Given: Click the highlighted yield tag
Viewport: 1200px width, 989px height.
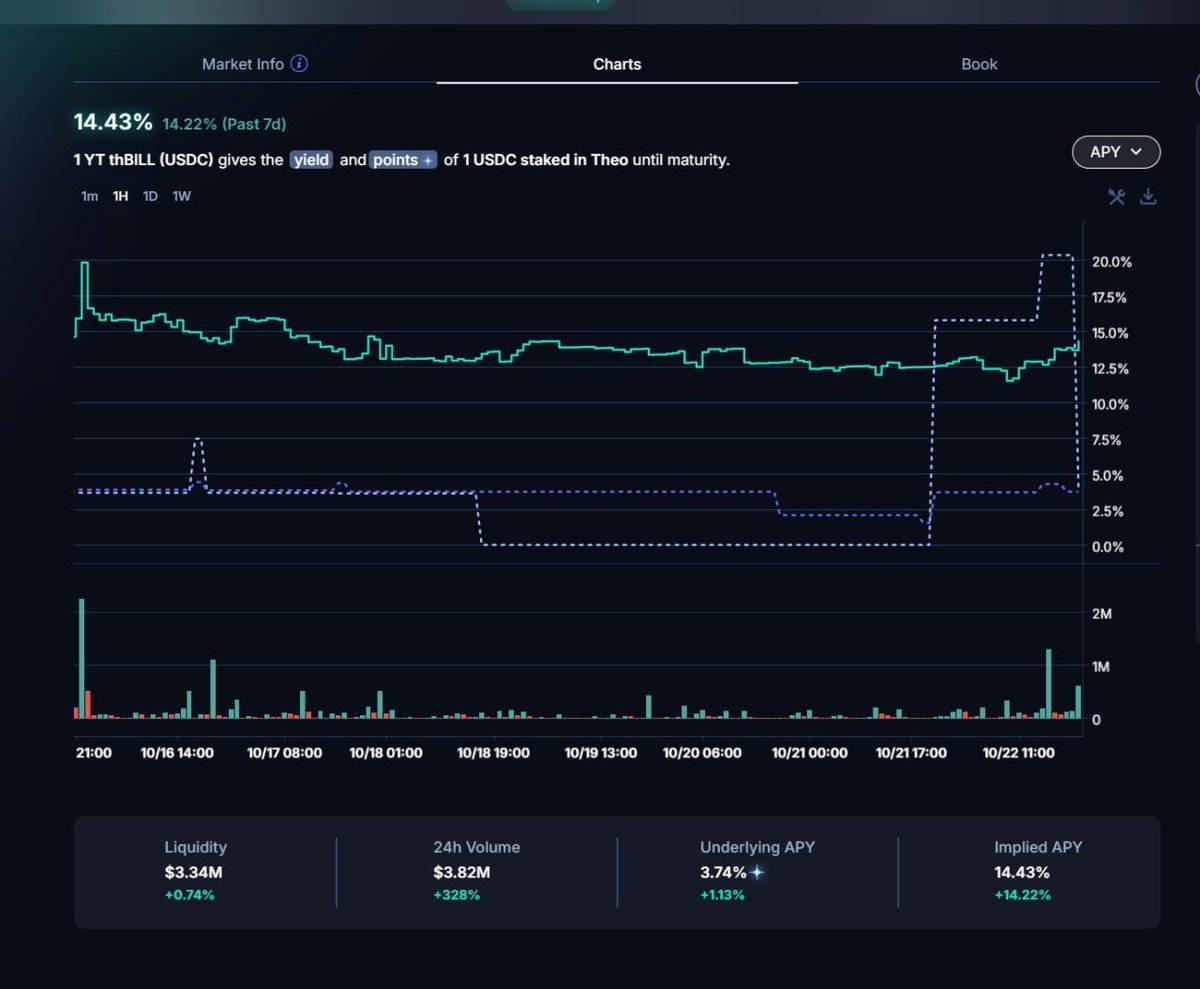Looking at the screenshot, I should 311,160.
